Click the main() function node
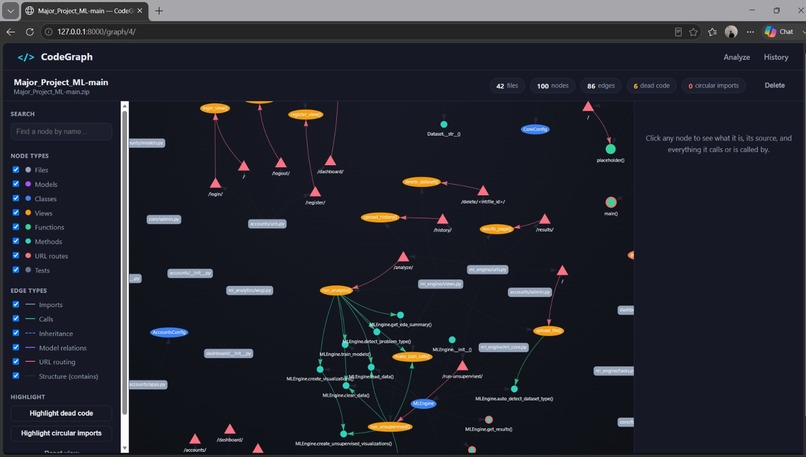 click(x=611, y=202)
